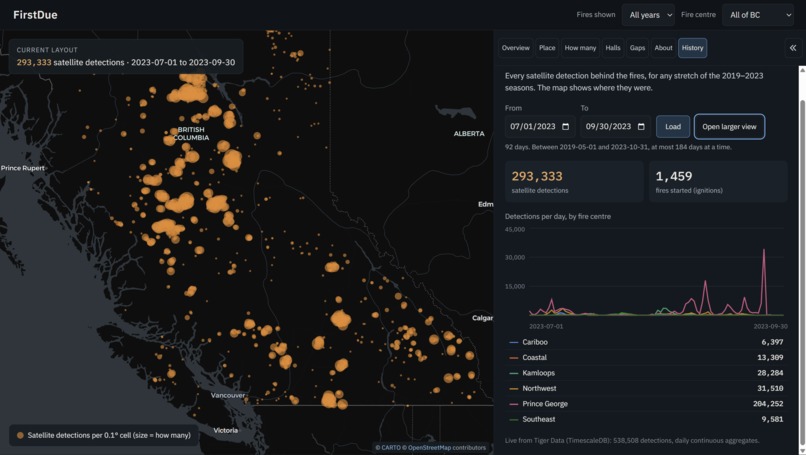806x455 pixels.
Task: Click the 1,459 fires started stat card
Action: [718, 181]
